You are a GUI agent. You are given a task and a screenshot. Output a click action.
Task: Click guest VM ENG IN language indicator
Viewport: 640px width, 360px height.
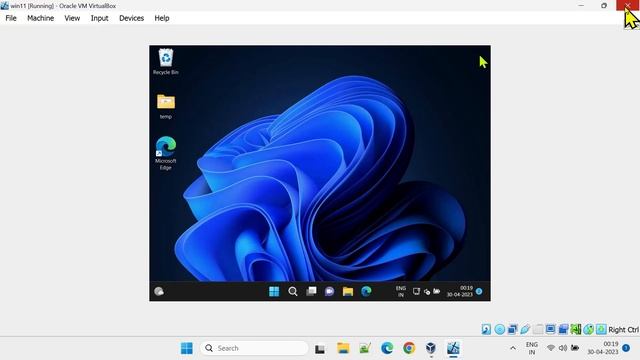[x=401, y=291]
